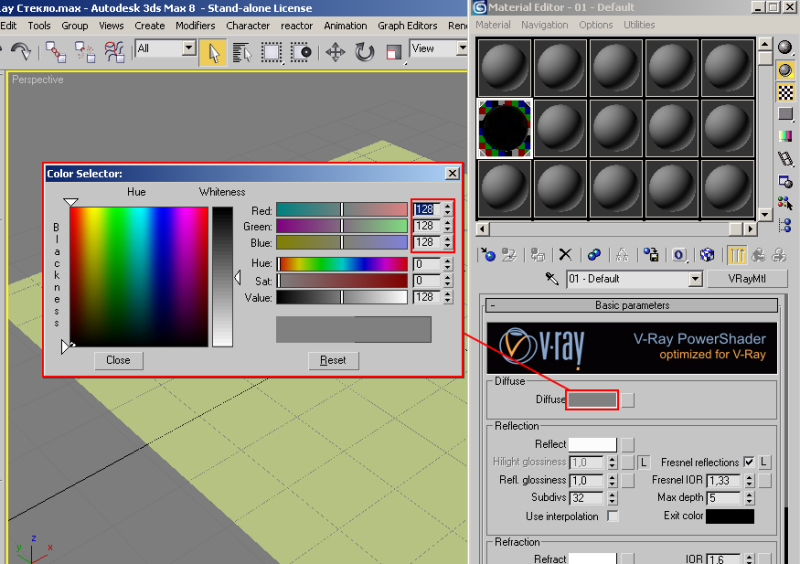Screen dimensions: 800x564
Task: Click the Reflect map slot button
Action: 628,445
